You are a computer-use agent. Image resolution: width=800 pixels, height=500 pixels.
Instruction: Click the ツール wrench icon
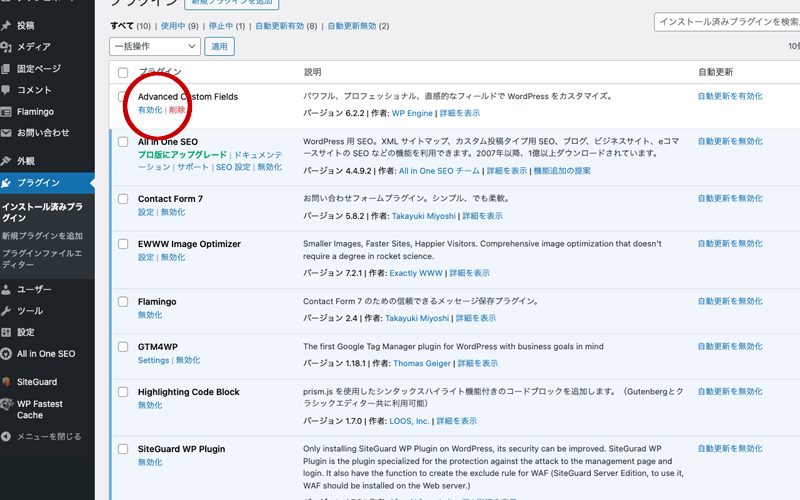coord(6,311)
